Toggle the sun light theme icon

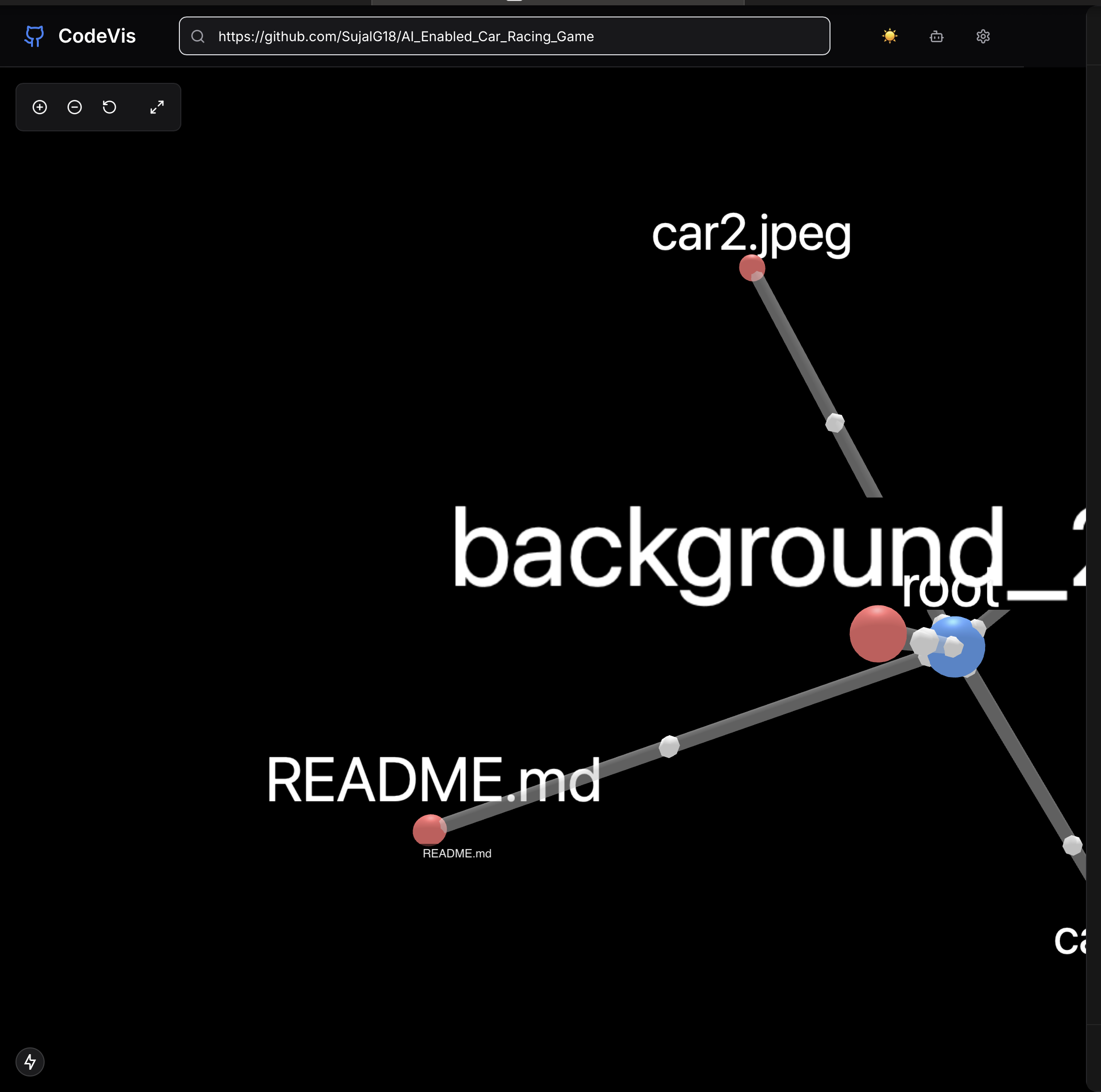890,36
